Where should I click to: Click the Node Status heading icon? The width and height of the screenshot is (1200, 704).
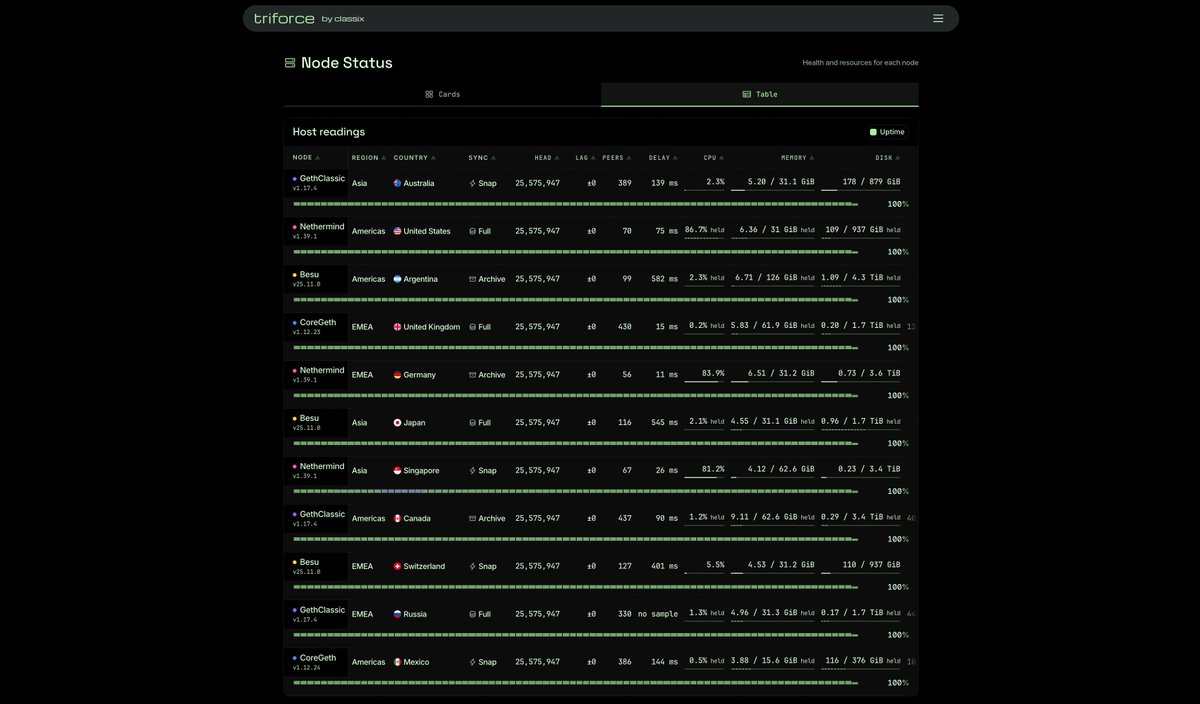click(x=290, y=63)
